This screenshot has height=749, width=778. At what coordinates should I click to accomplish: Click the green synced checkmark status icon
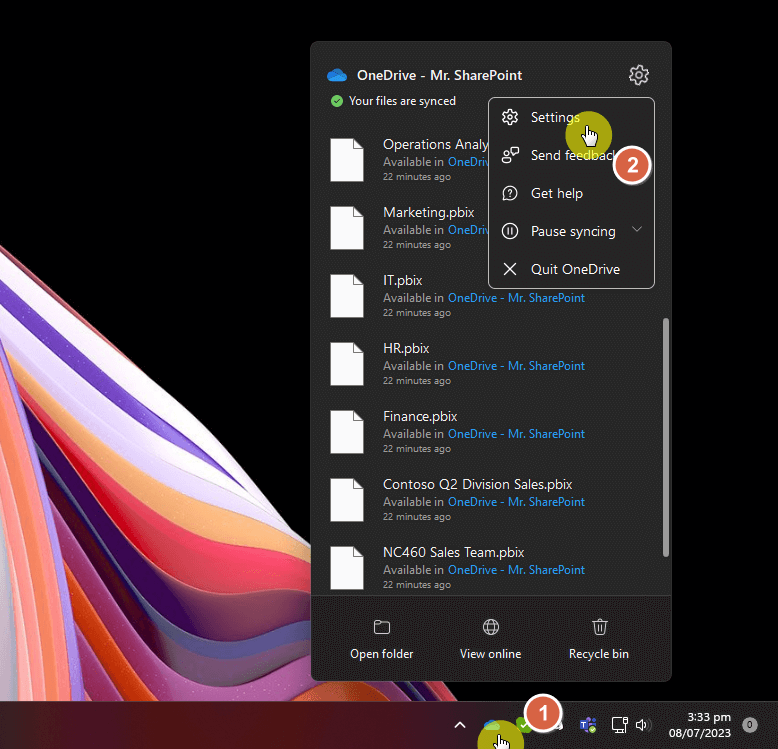click(x=337, y=101)
